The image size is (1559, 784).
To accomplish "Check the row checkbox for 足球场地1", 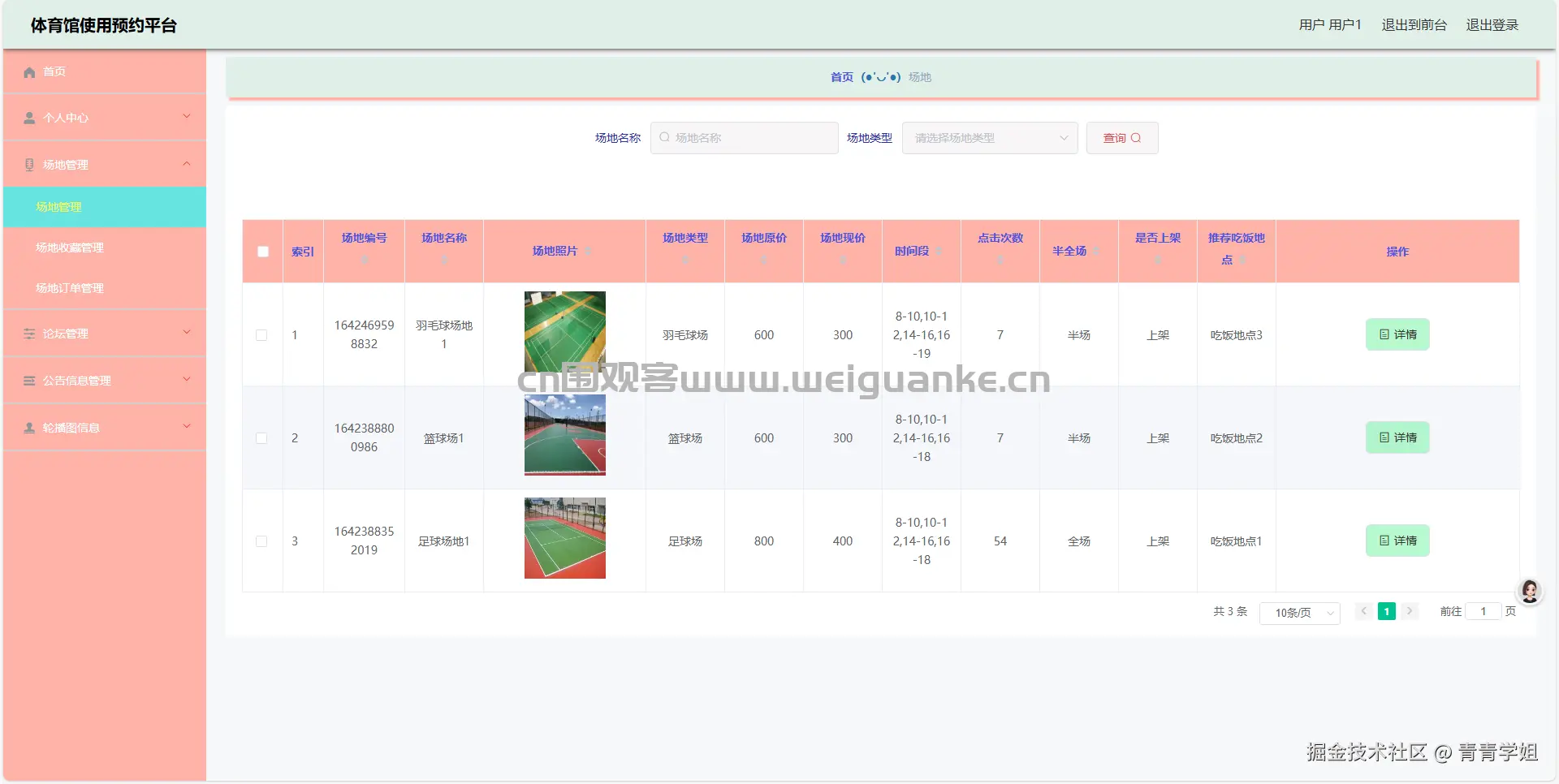I will (x=261, y=541).
